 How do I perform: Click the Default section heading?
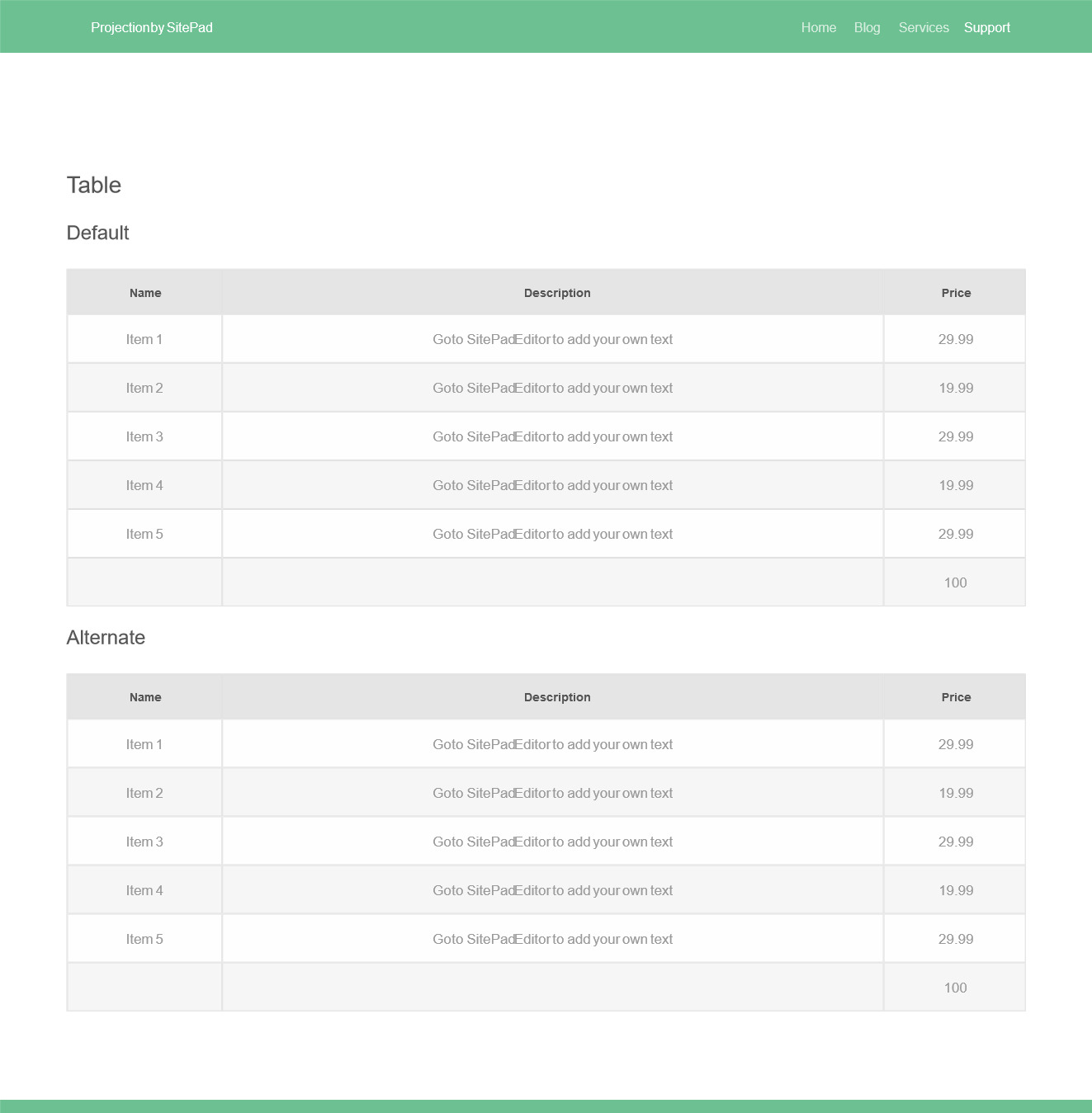click(97, 233)
